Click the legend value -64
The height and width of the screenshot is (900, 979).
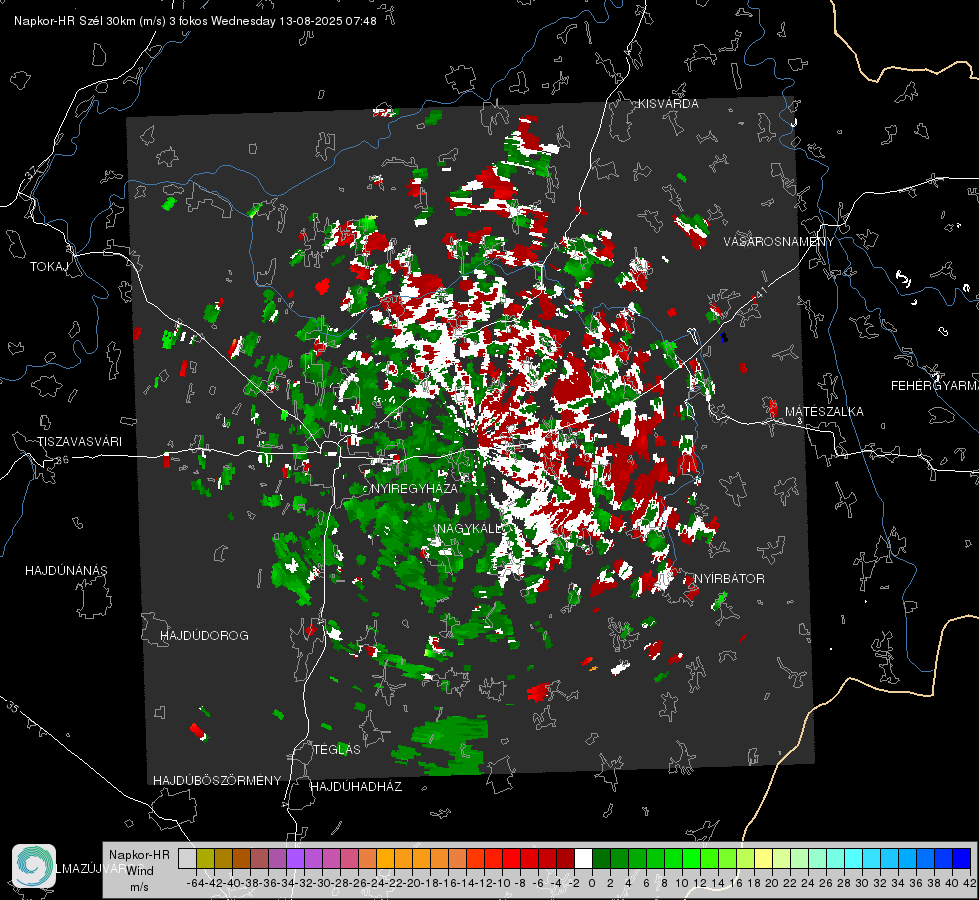click(195, 883)
